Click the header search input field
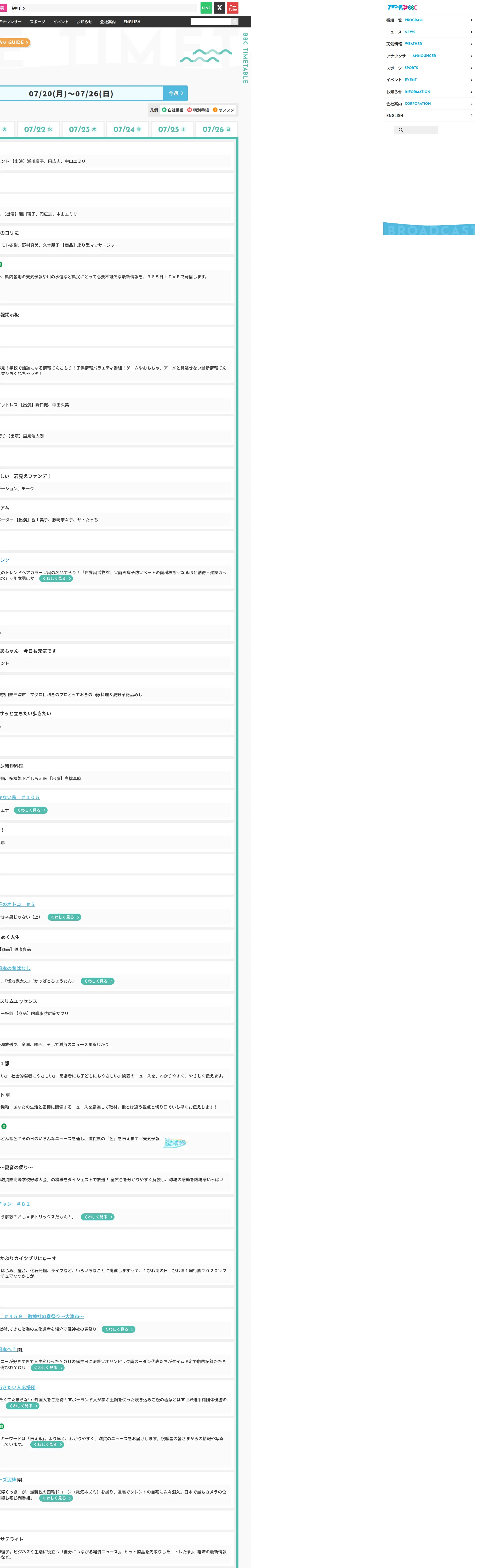 (x=211, y=22)
